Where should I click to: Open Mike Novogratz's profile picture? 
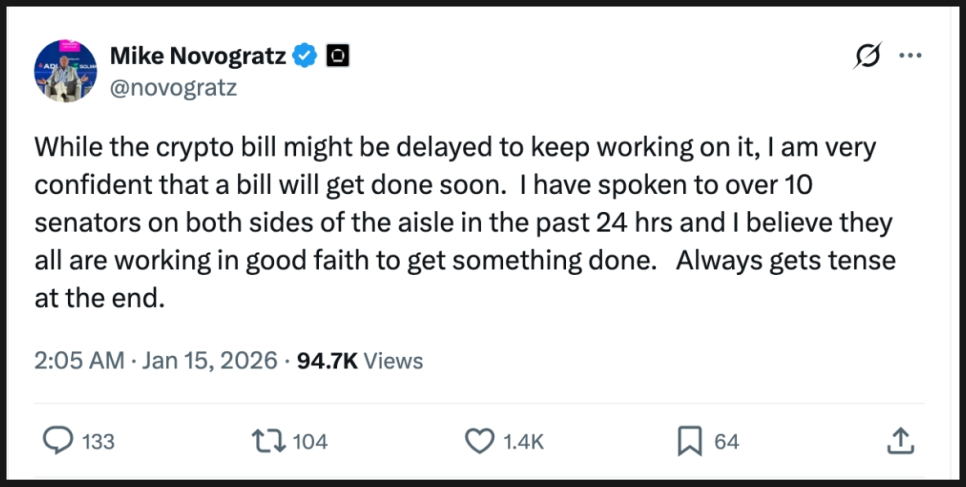click(67, 71)
